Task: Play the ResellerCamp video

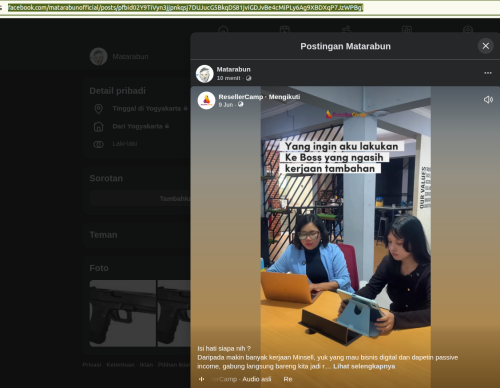Action: click(346, 237)
